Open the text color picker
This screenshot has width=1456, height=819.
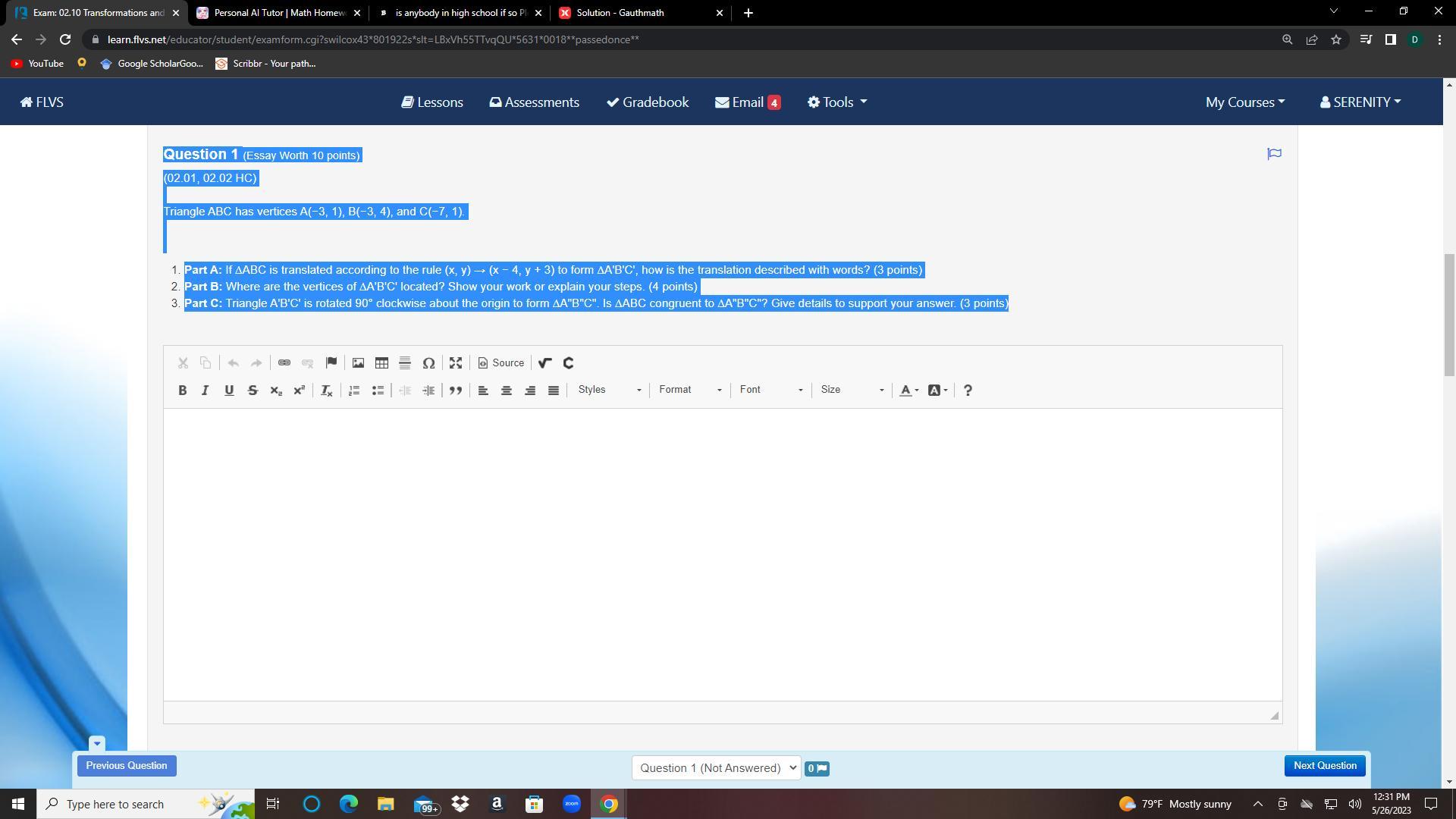[x=908, y=391]
